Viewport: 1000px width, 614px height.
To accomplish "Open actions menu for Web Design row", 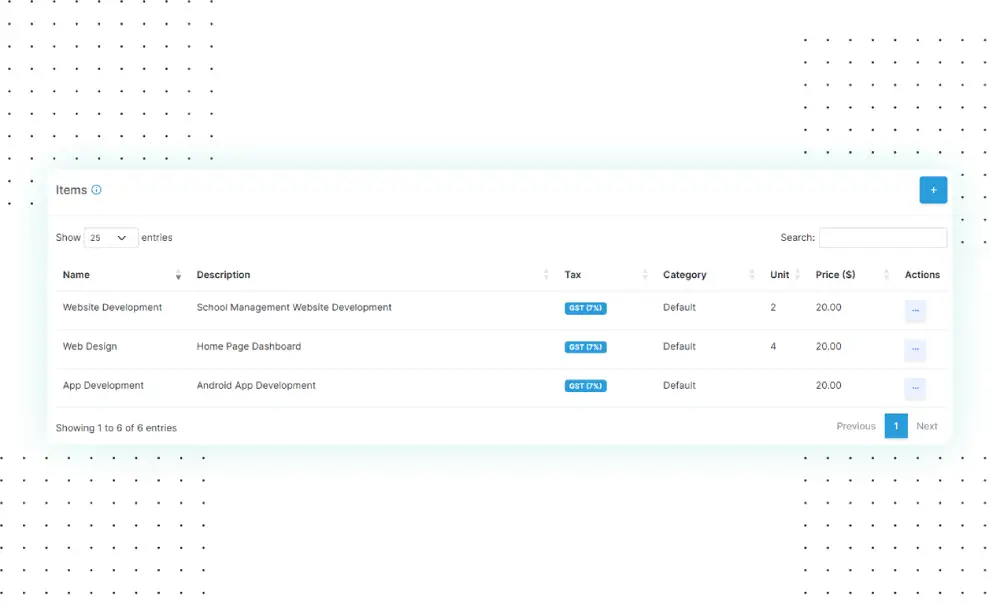I will (x=915, y=350).
